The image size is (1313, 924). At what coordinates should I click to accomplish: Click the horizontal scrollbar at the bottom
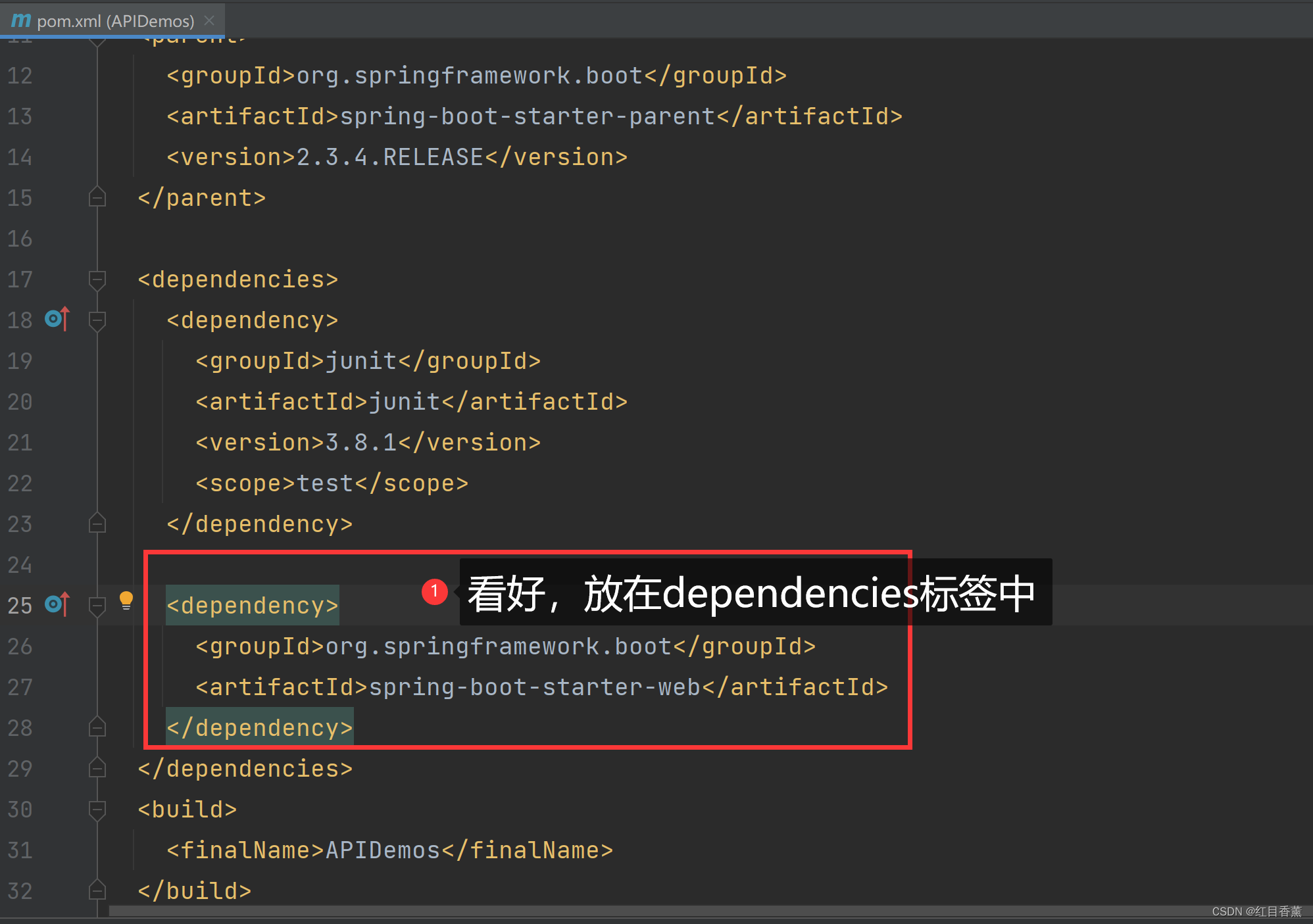(658, 912)
